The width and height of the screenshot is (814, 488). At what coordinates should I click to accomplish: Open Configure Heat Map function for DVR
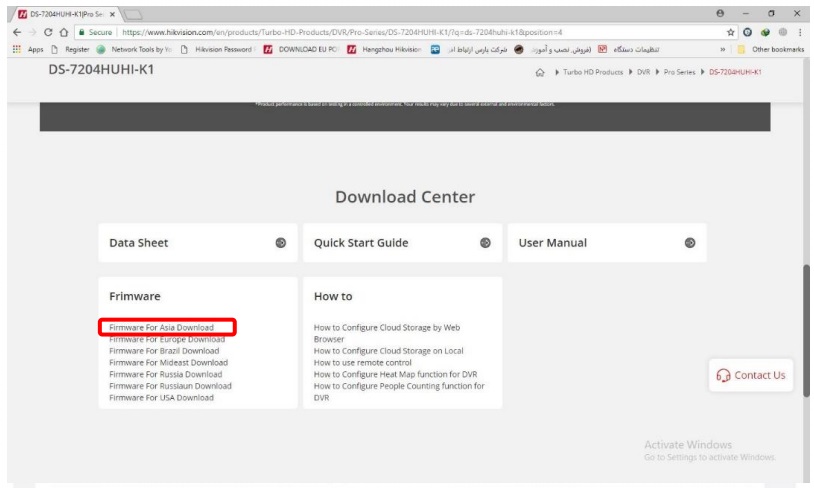395,374
